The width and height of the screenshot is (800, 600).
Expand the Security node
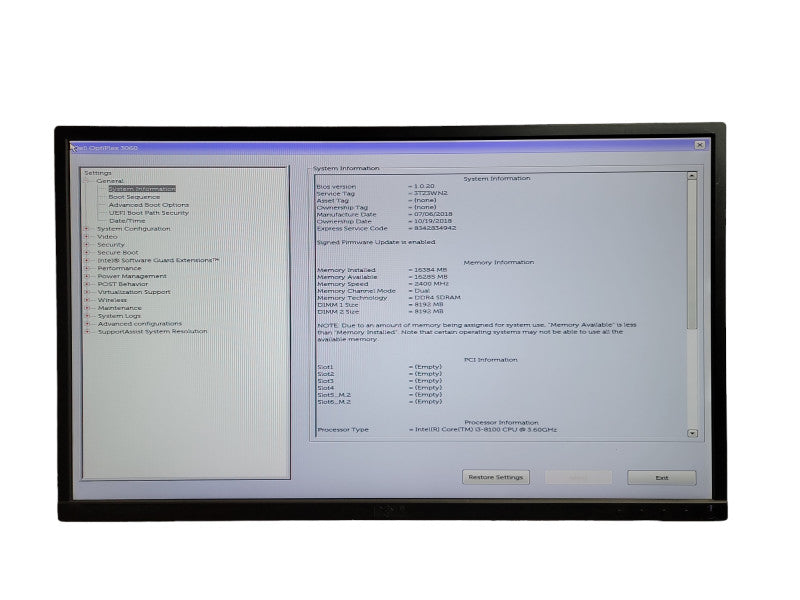point(87,245)
